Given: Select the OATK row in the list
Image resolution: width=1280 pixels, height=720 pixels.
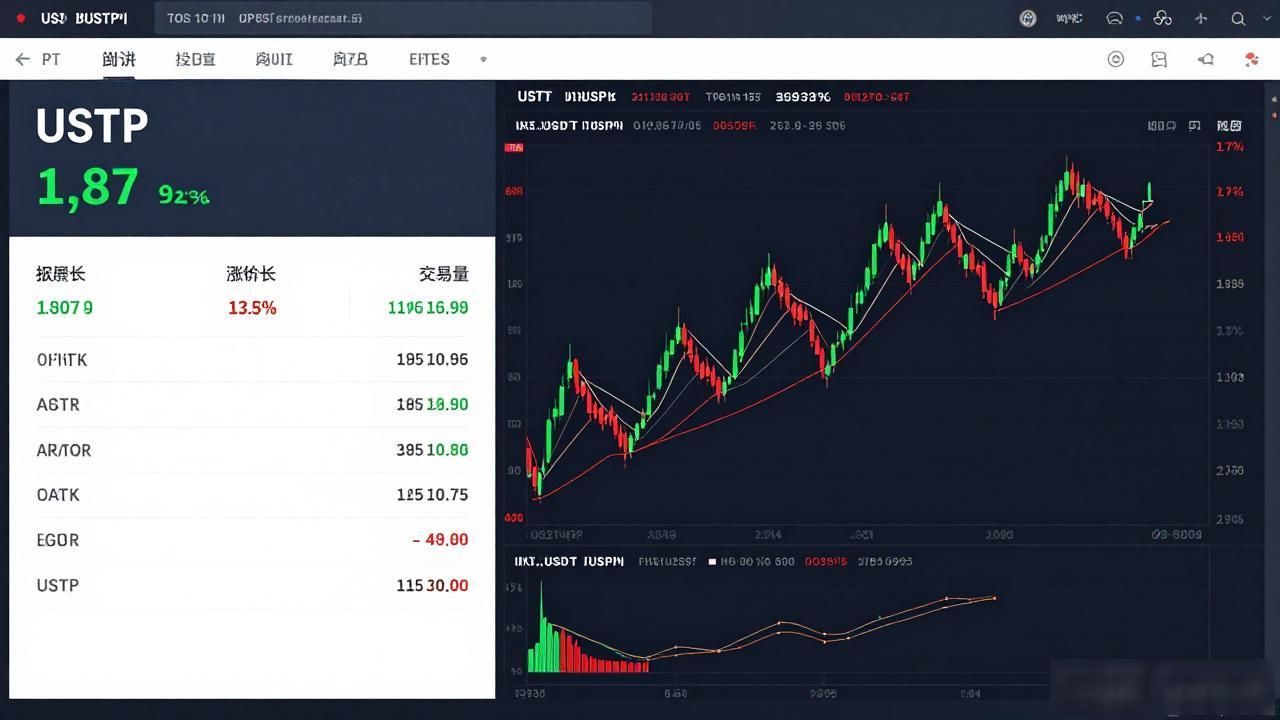Looking at the screenshot, I should (252, 495).
